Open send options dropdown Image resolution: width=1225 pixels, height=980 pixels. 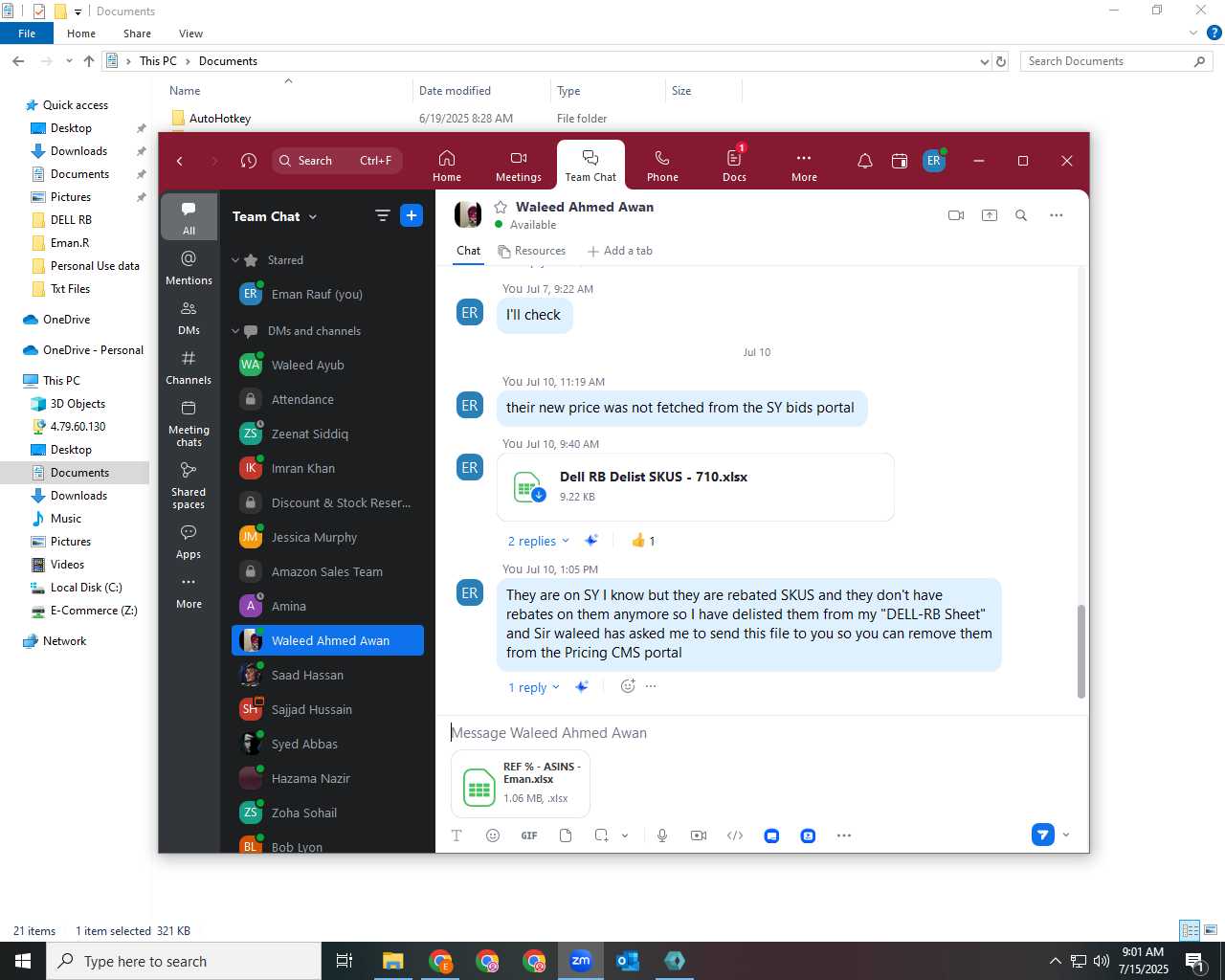click(x=1066, y=835)
